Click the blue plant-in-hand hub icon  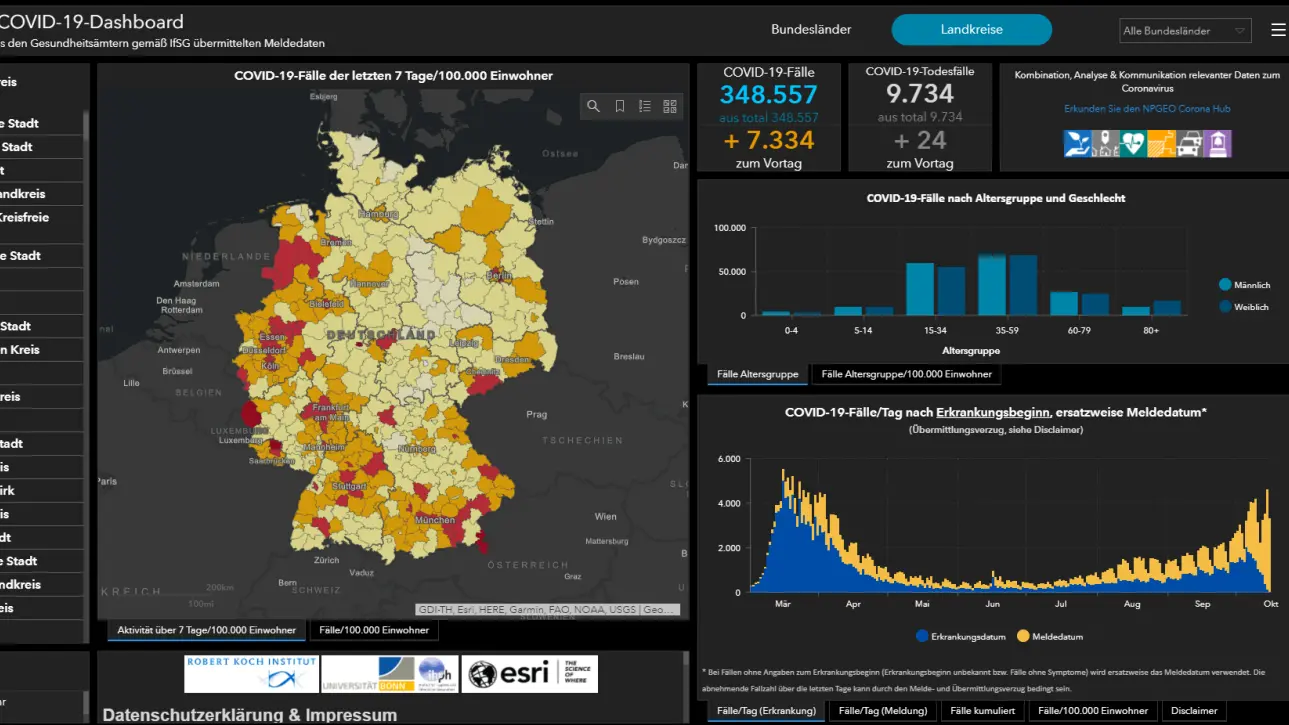(x=1077, y=144)
